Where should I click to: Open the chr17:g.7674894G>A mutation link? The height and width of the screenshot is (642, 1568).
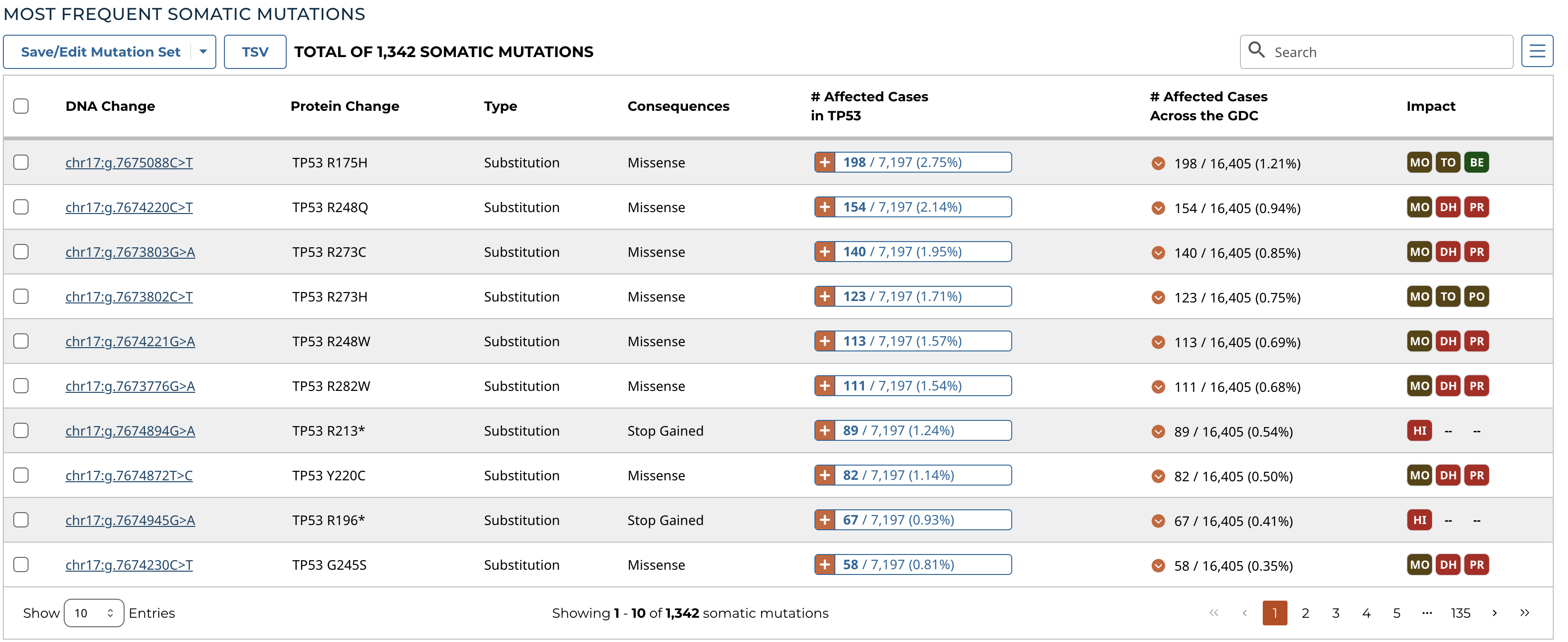pyautogui.click(x=130, y=431)
